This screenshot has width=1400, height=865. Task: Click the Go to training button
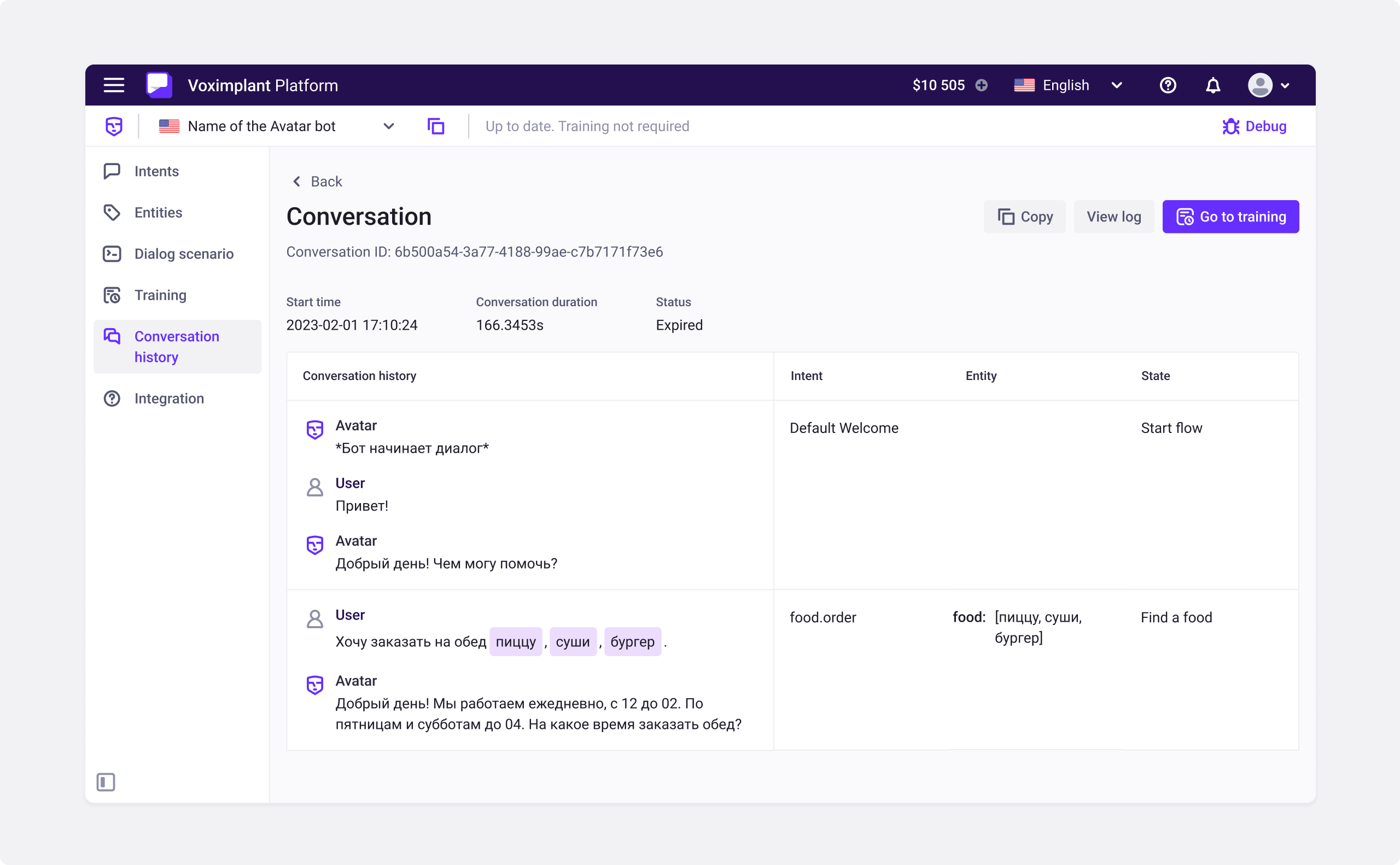click(1230, 217)
